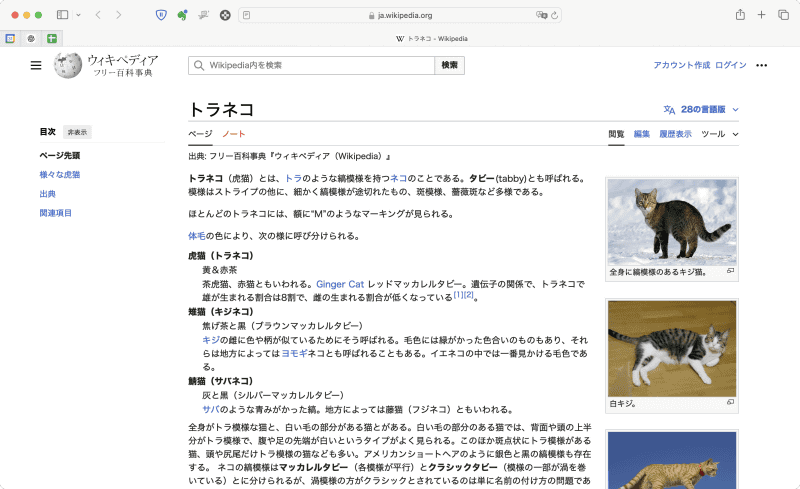Image resolution: width=800 pixels, height=489 pixels.
Task: Click the language translate icon beside 28の言語版
Action: pos(669,109)
